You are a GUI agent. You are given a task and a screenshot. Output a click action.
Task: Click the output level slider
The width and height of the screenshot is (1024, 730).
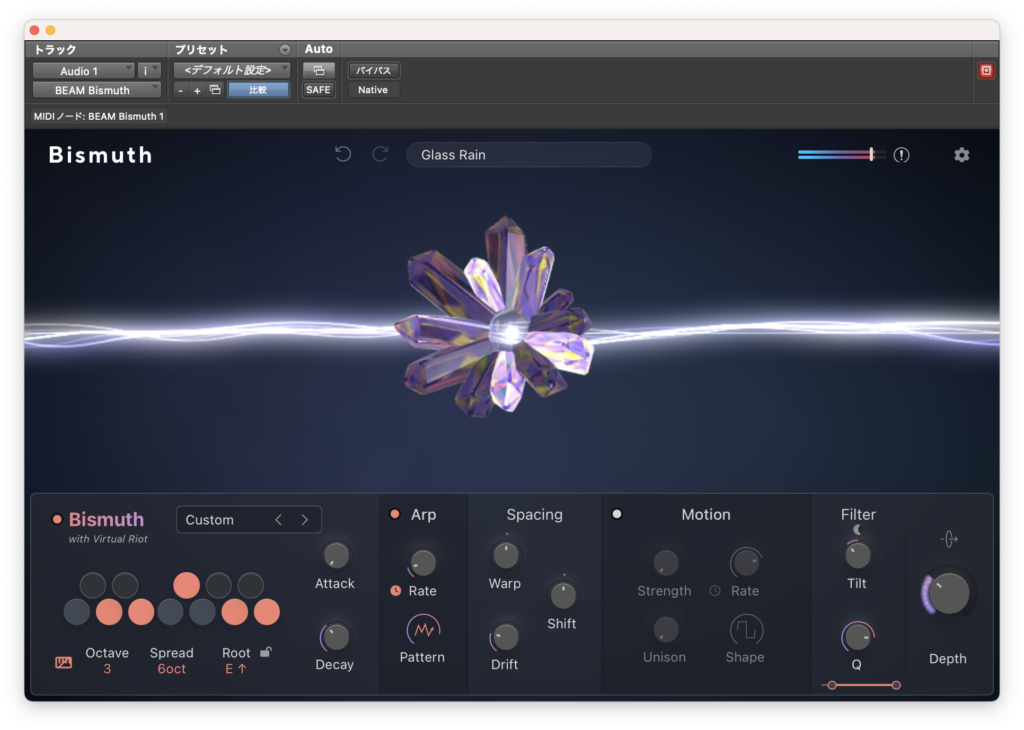point(841,155)
